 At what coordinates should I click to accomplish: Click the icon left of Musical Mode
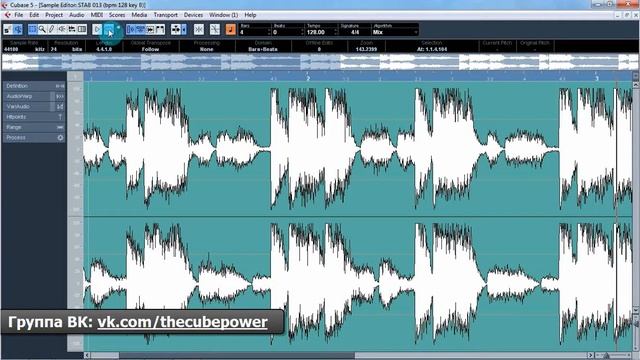[215, 29]
